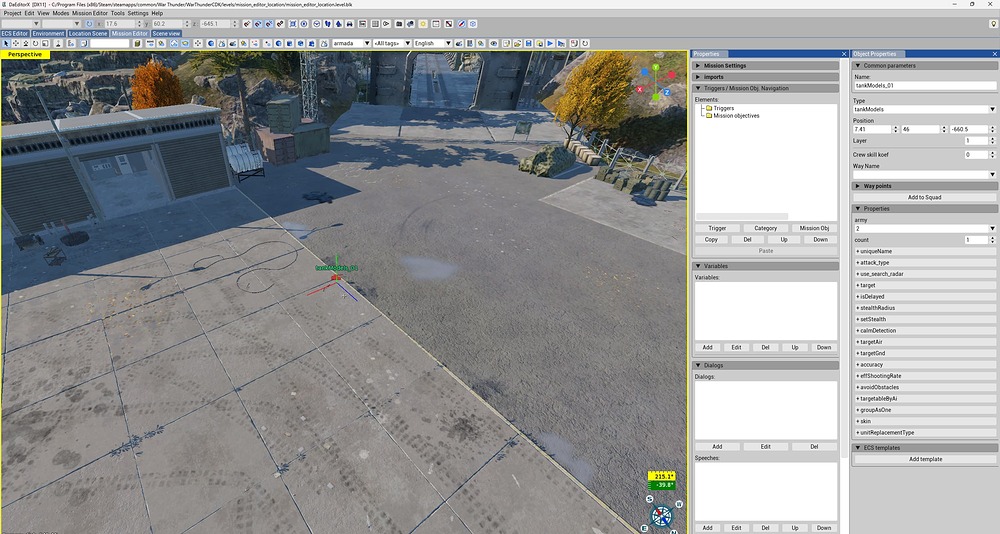Collapse the Dialogs section
This screenshot has width=1000, height=534.
[766, 366]
